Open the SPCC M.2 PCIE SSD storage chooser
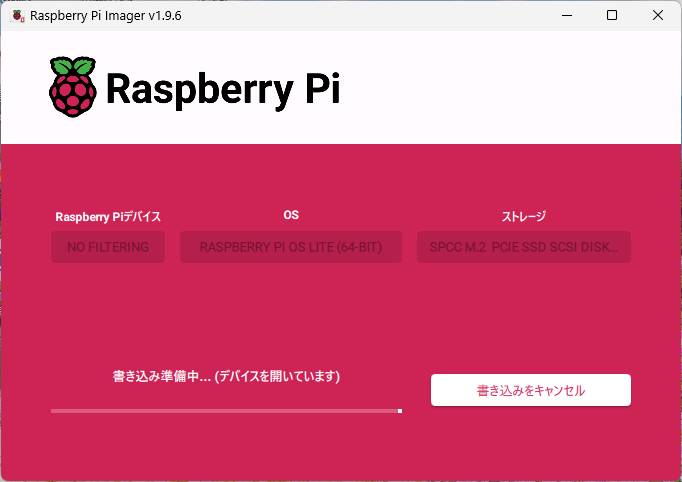The image size is (682, 482). pyautogui.click(x=523, y=247)
